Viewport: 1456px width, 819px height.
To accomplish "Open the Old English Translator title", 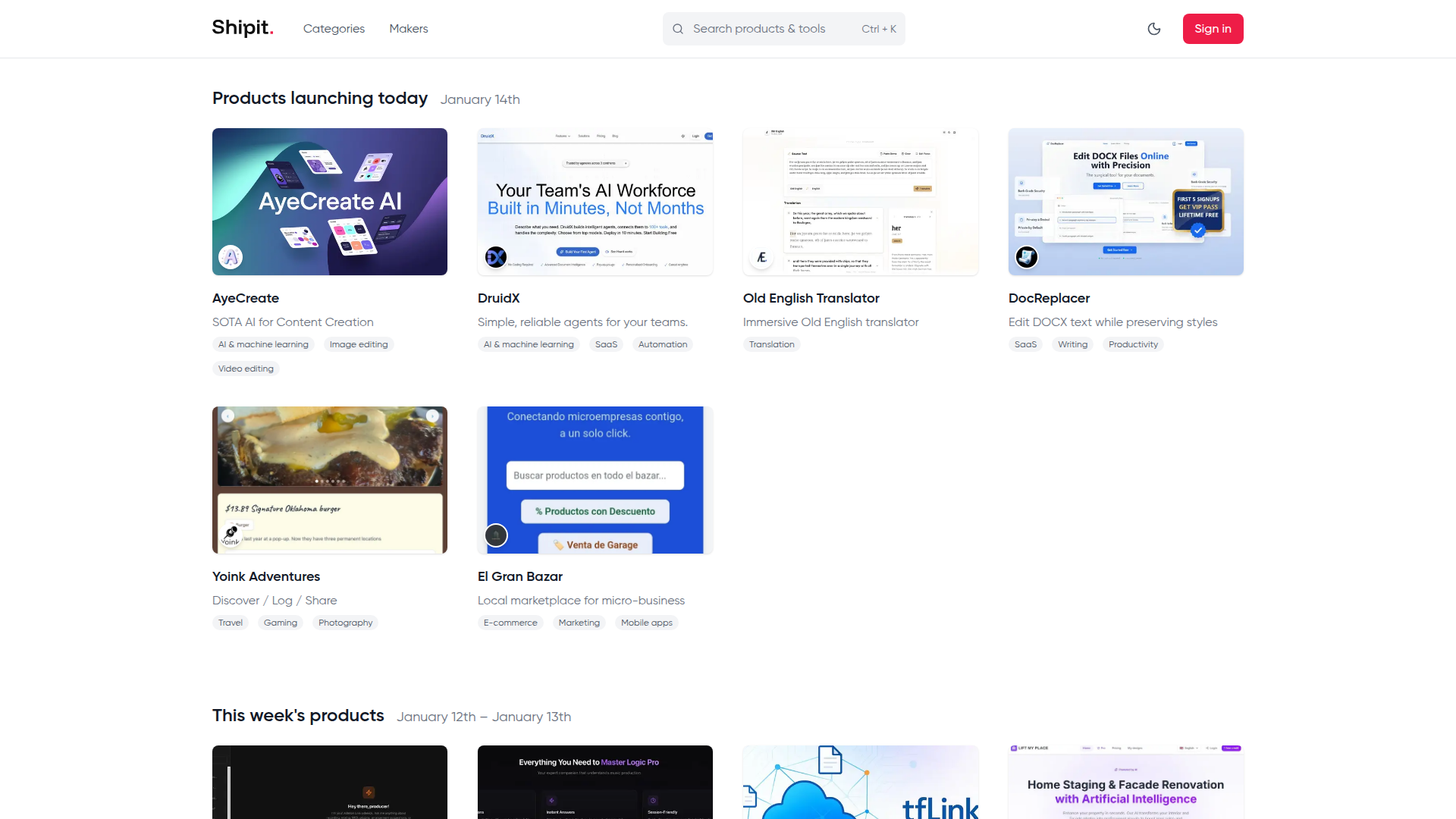I will 811,298.
